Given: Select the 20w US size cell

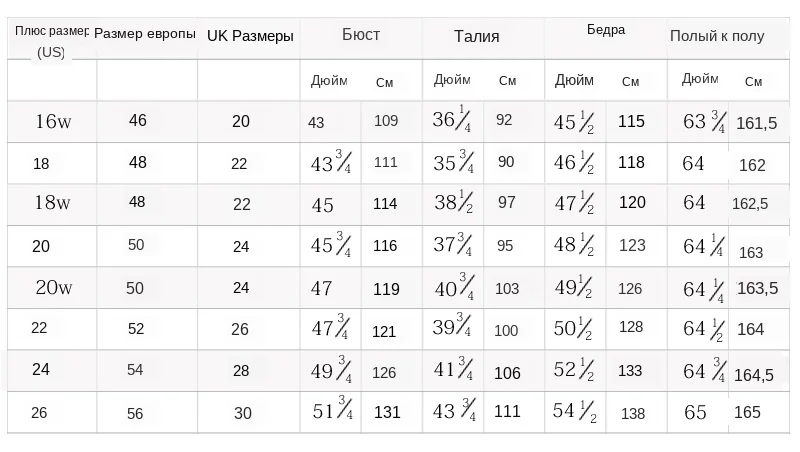Looking at the screenshot, I should (x=54, y=289).
